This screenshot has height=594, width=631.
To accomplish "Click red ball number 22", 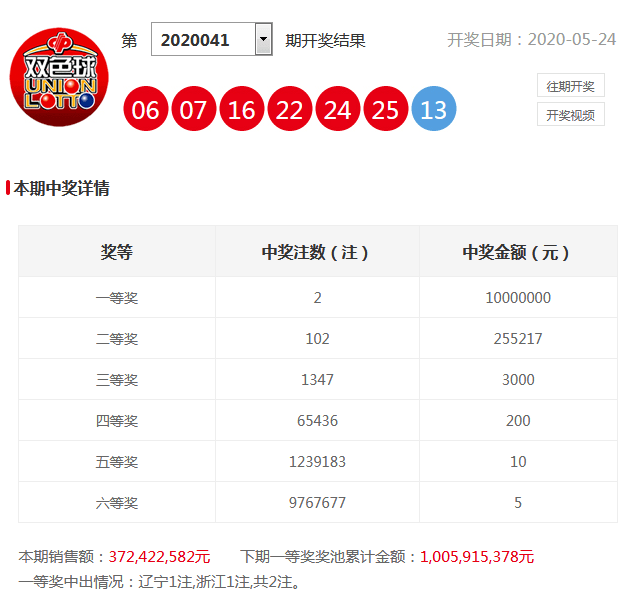I will 289,109.
